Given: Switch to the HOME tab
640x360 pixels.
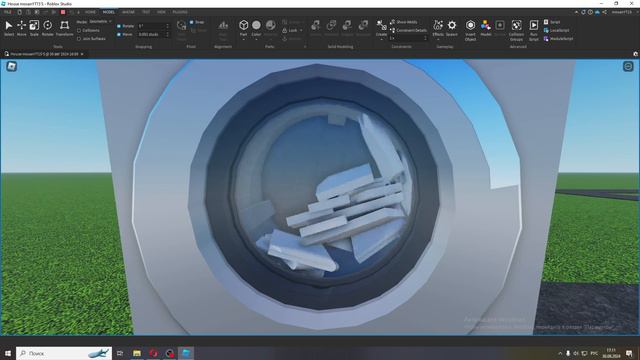Looking at the screenshot, I should pos(90,12).
